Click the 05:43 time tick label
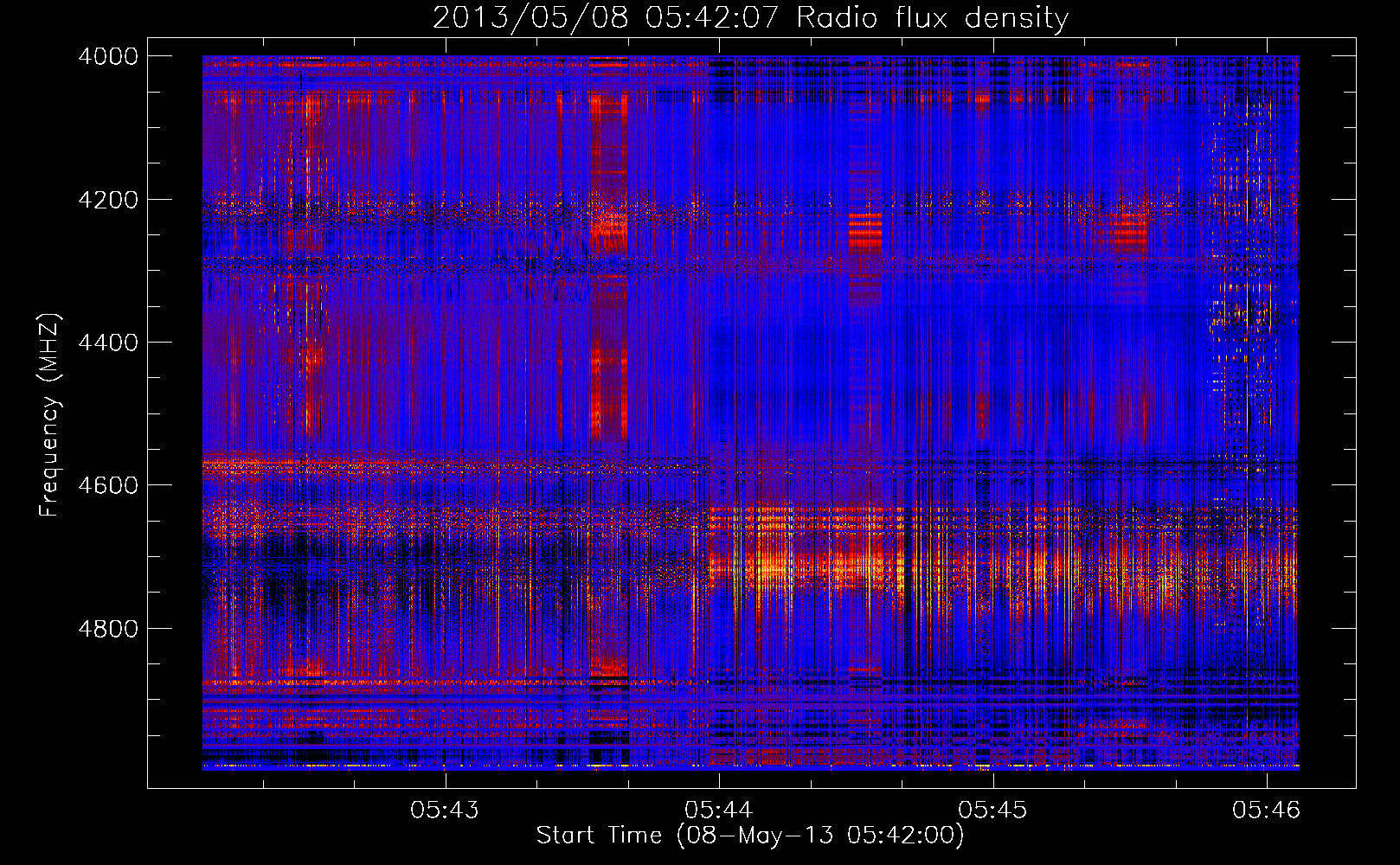Viewport: 1400px width, 865px height. pyautogui.click(x=445, y=810)
